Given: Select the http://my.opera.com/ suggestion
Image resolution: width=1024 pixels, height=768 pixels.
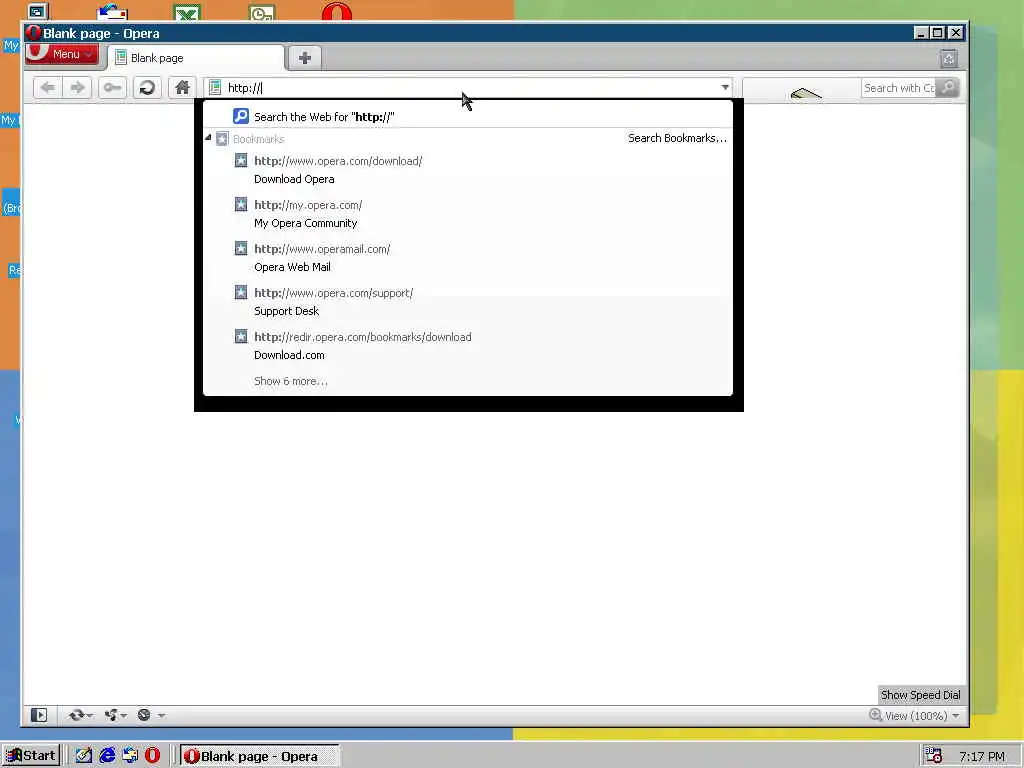Looking at the screenshot, I should [x=308, y=204].
